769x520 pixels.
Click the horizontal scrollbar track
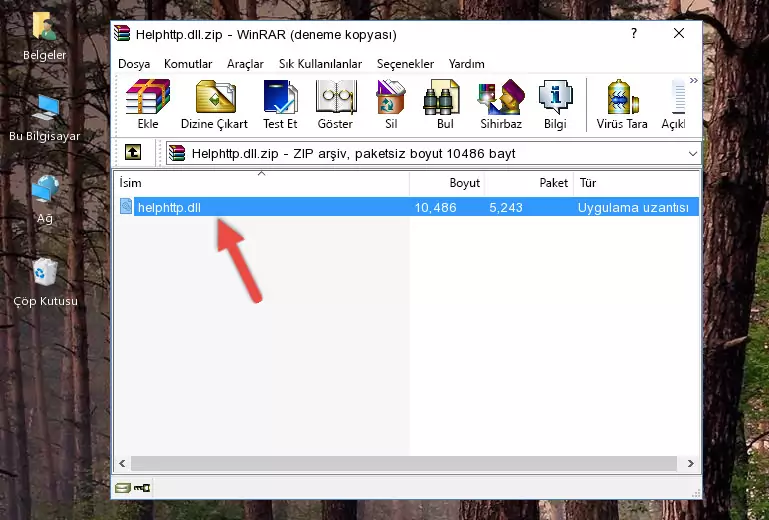pyautogui.click(x=404, y=463)
